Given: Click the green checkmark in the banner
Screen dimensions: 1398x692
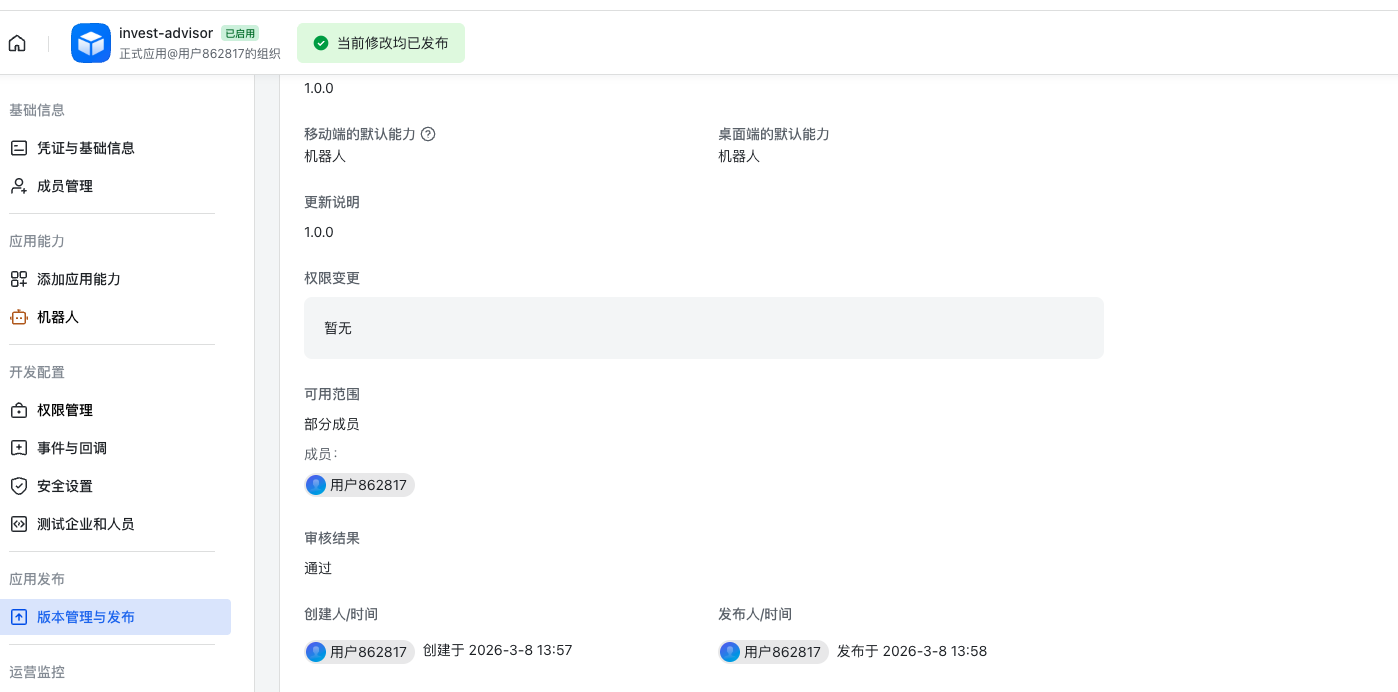Looking at the screenshot, I should [320, 43].
